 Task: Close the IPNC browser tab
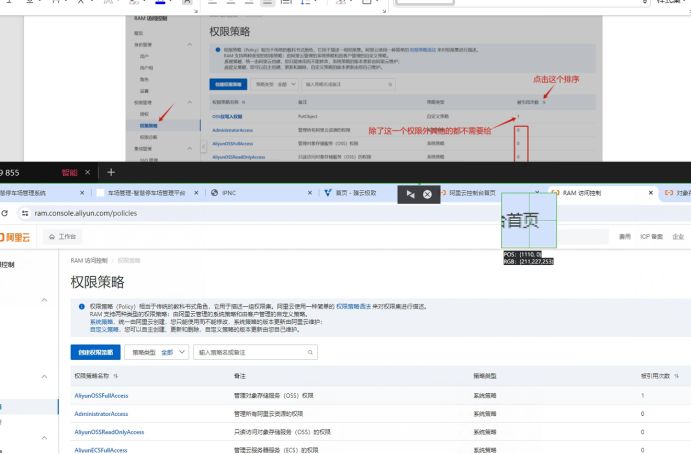pyautogui.click(x=310, y=193)
